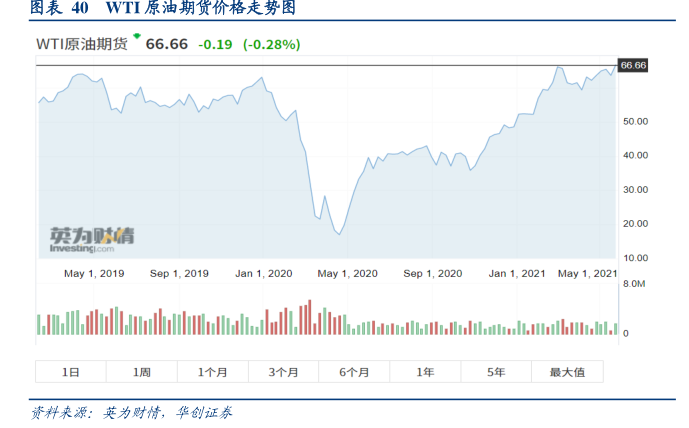Click the 8.0M volume axis label
The image size is (689, 428).
[634, 284]
